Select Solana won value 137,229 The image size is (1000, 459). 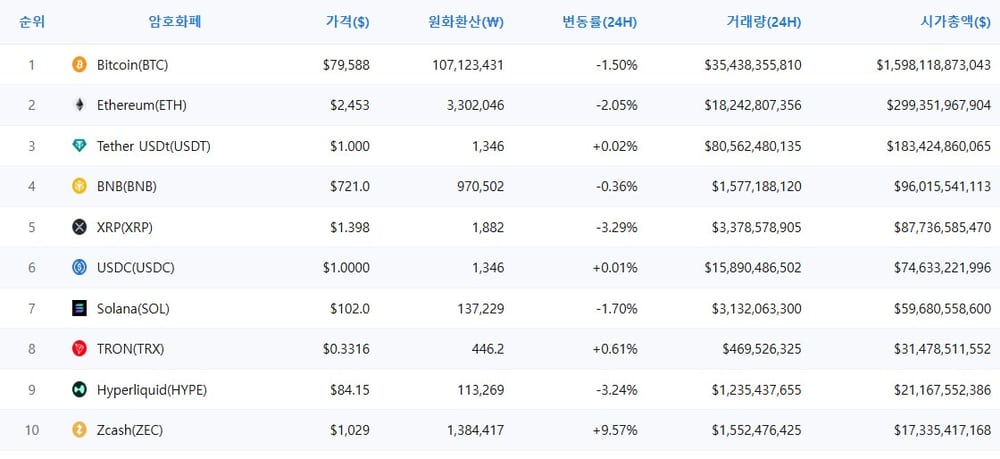[481, 309]
